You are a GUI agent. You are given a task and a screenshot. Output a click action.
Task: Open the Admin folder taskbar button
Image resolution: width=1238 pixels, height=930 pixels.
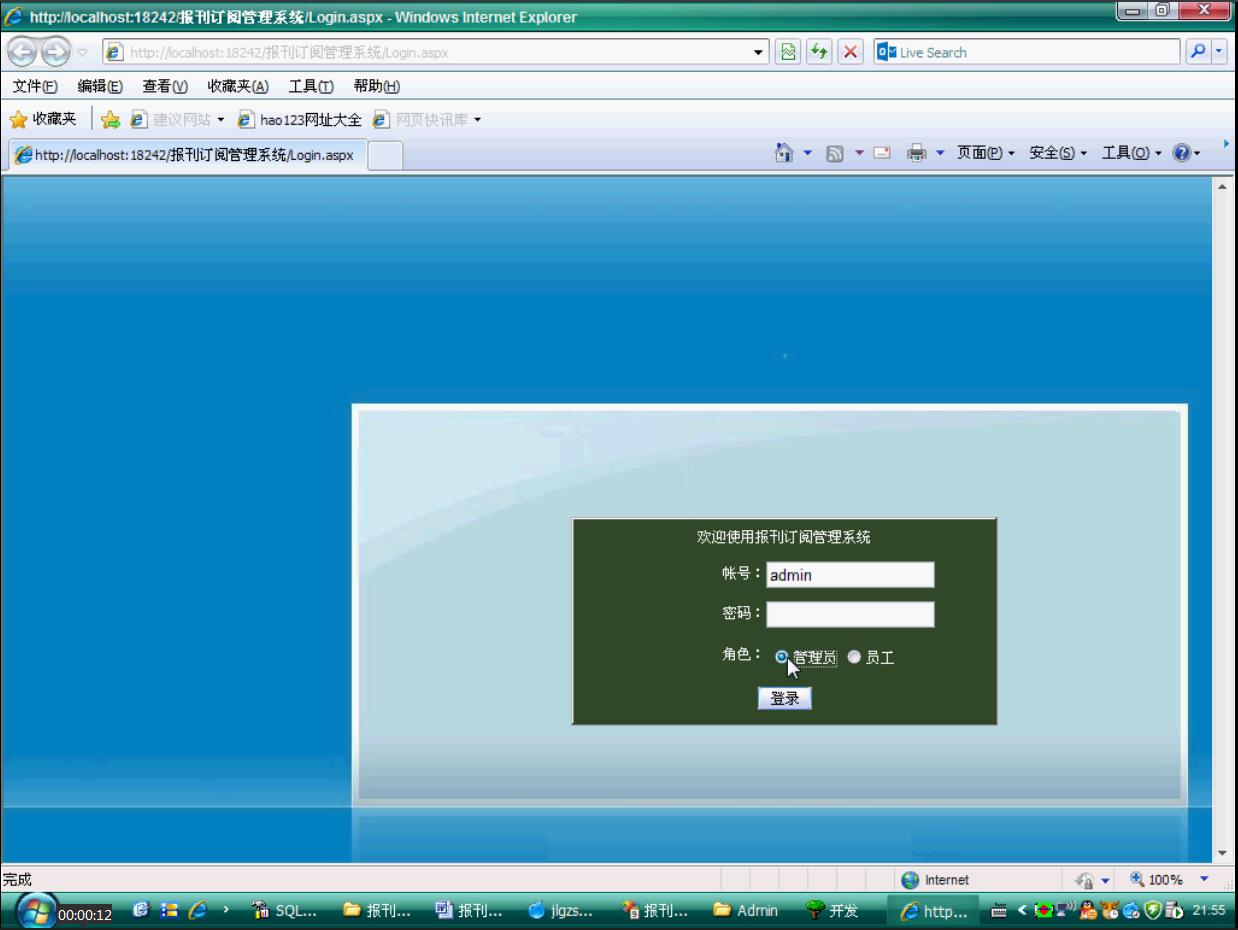pos(745,911)
